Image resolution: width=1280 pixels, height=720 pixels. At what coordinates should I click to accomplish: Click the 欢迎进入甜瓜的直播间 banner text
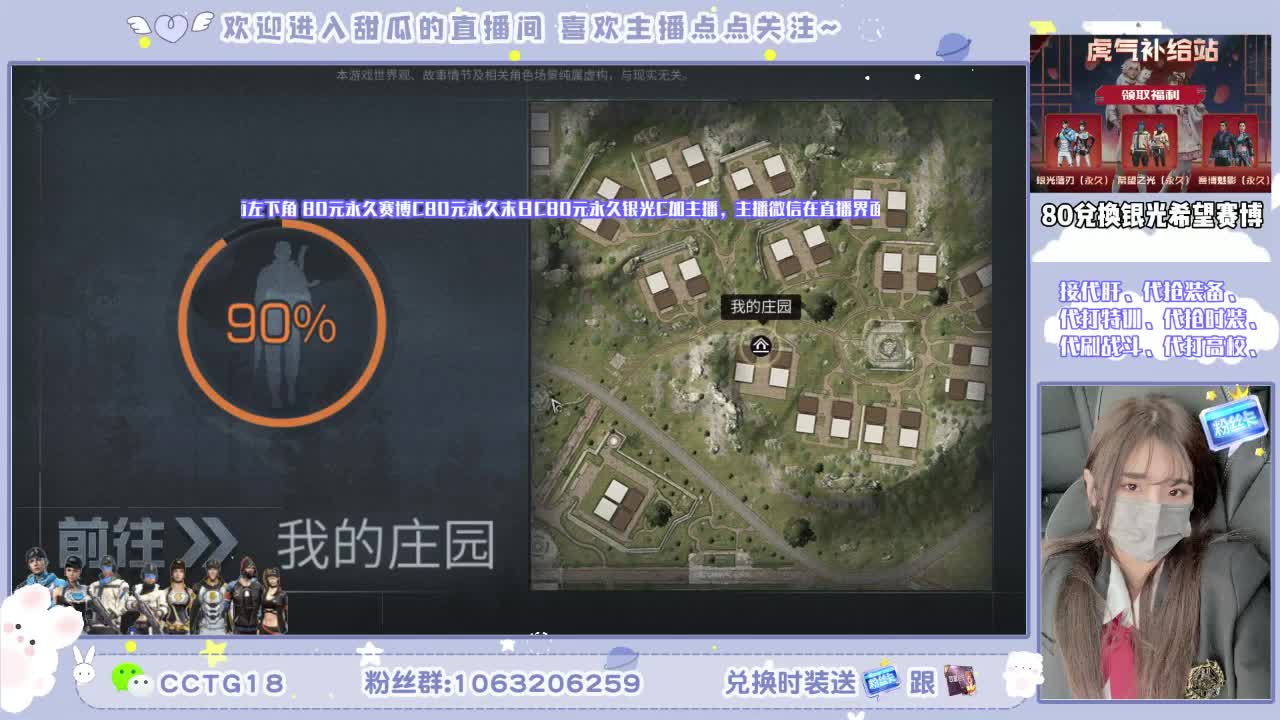pyautogui.click(x=383, y=28)
